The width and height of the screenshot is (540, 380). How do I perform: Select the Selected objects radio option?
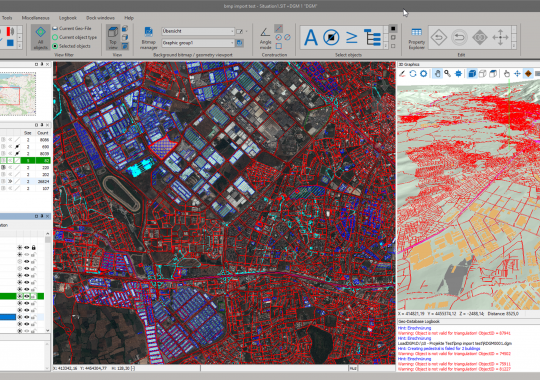point(71,46)
